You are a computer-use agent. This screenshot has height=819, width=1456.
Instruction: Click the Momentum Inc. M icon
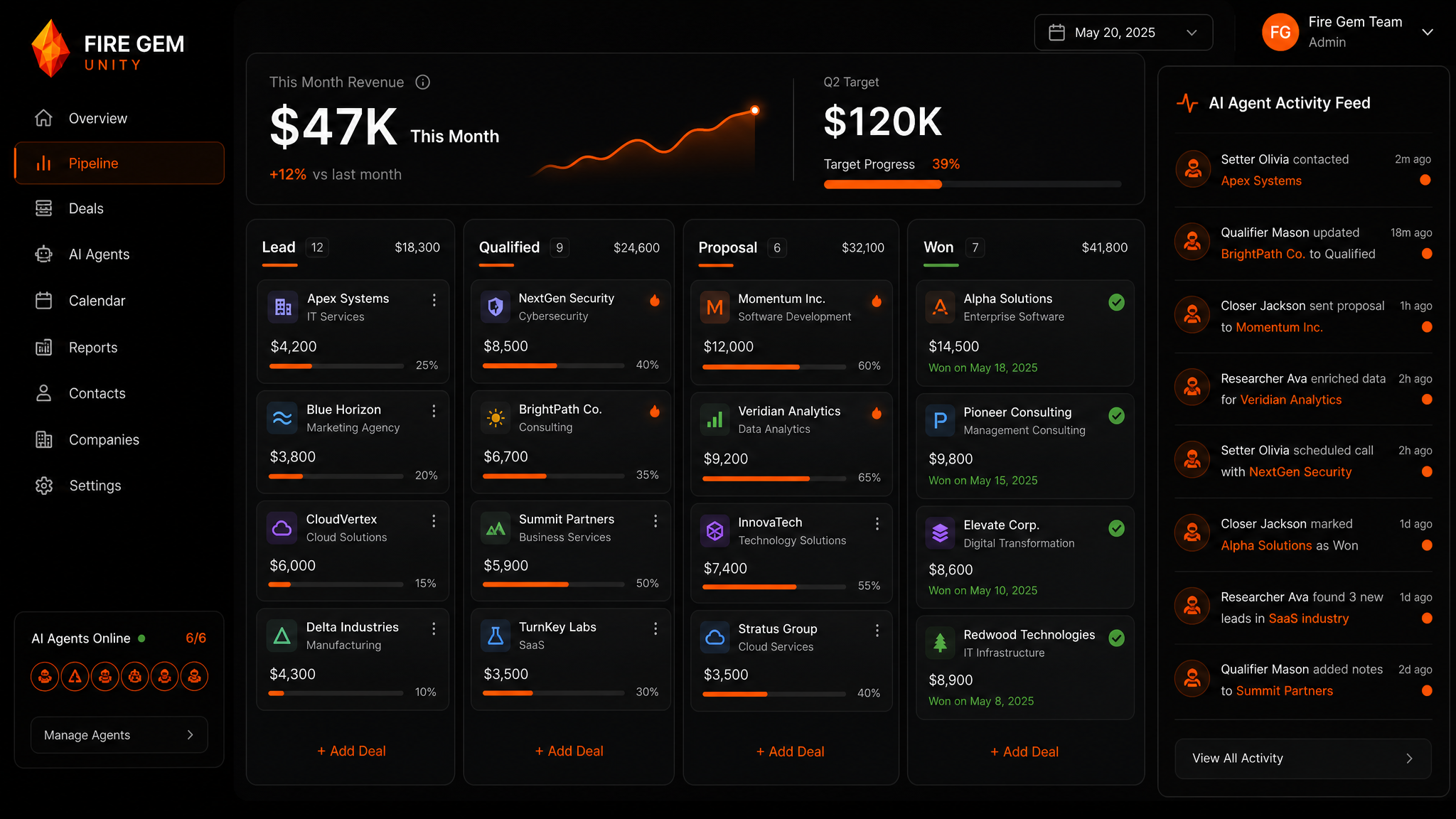(x=715, y=307)
